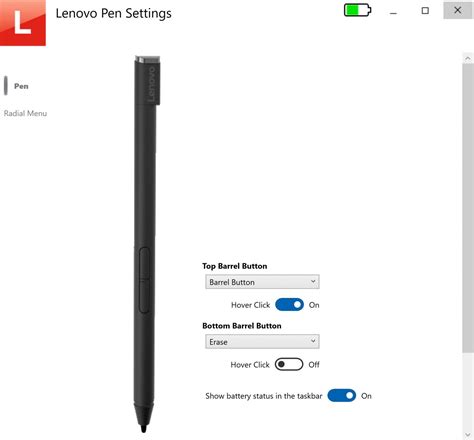Viewport: 474px width, 440px height.
Task: Click the arrow on Barrel Button combo box
Action: [313, 281]
